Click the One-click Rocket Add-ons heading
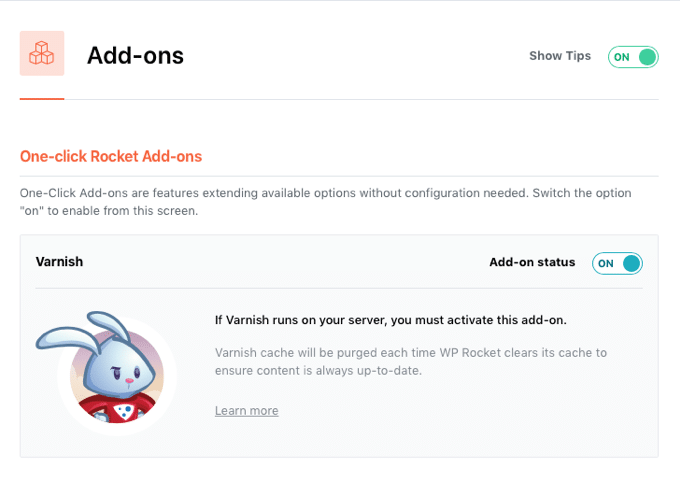The height and width of the screenshot is (479, 680). click(111, 156)
